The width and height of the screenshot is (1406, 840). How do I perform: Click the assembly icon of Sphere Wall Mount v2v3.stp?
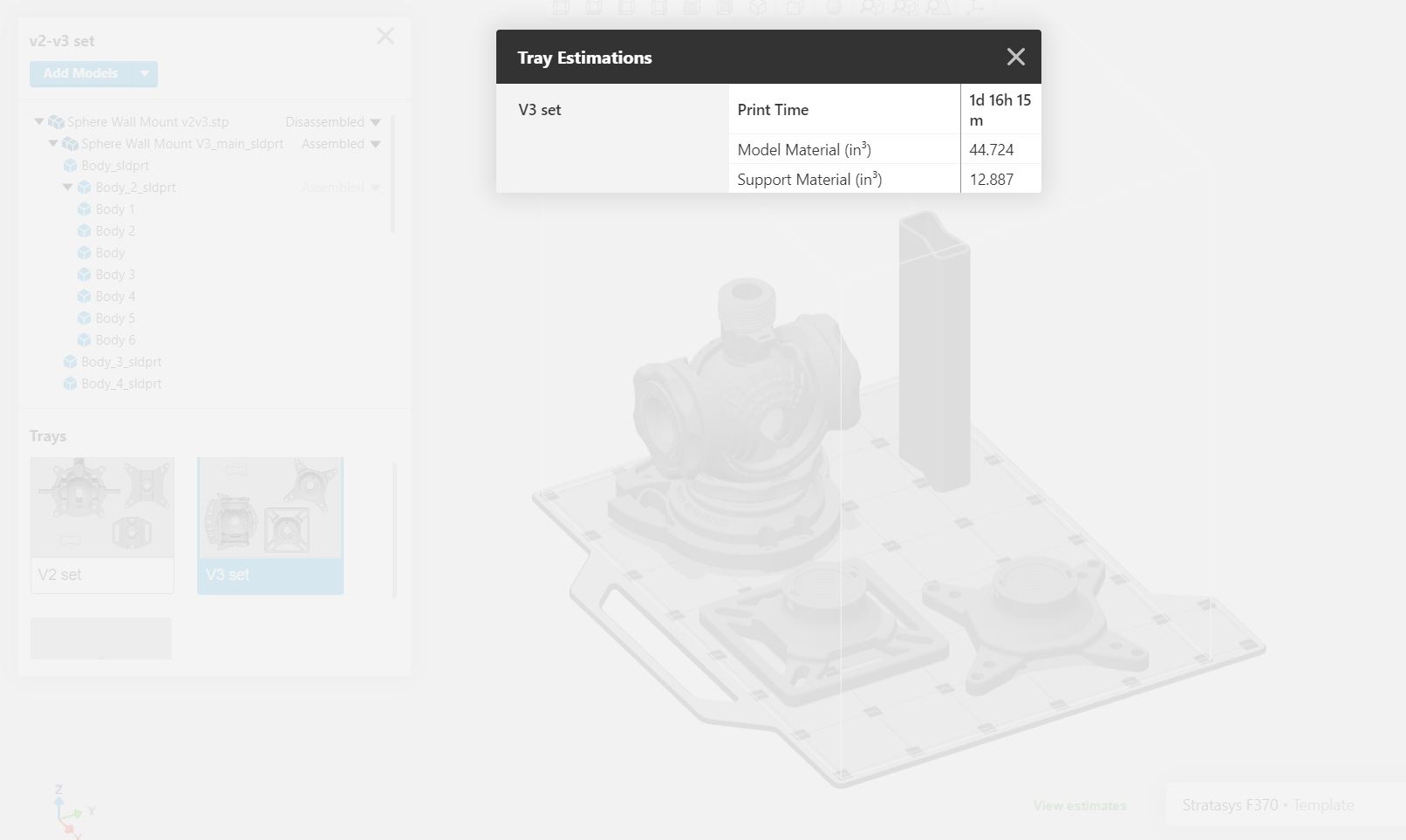pyautogui.click(x=56, y=122)
